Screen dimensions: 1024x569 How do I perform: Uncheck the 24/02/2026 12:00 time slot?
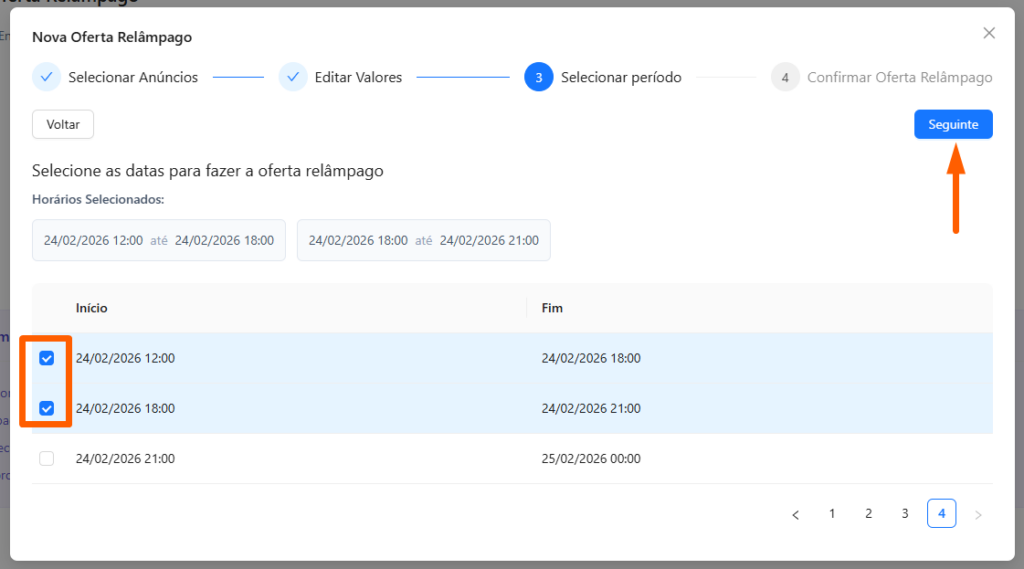(46, 358)
